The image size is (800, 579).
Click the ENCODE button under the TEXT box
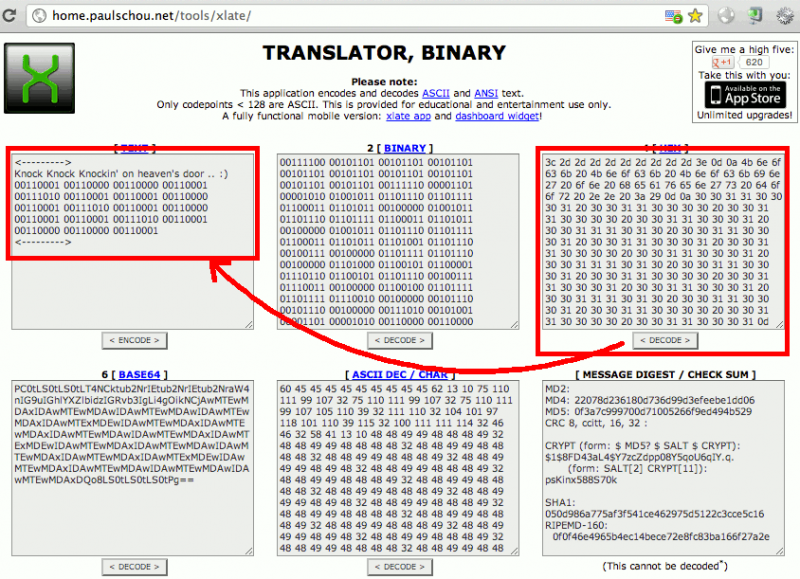[x=134, y=340]
